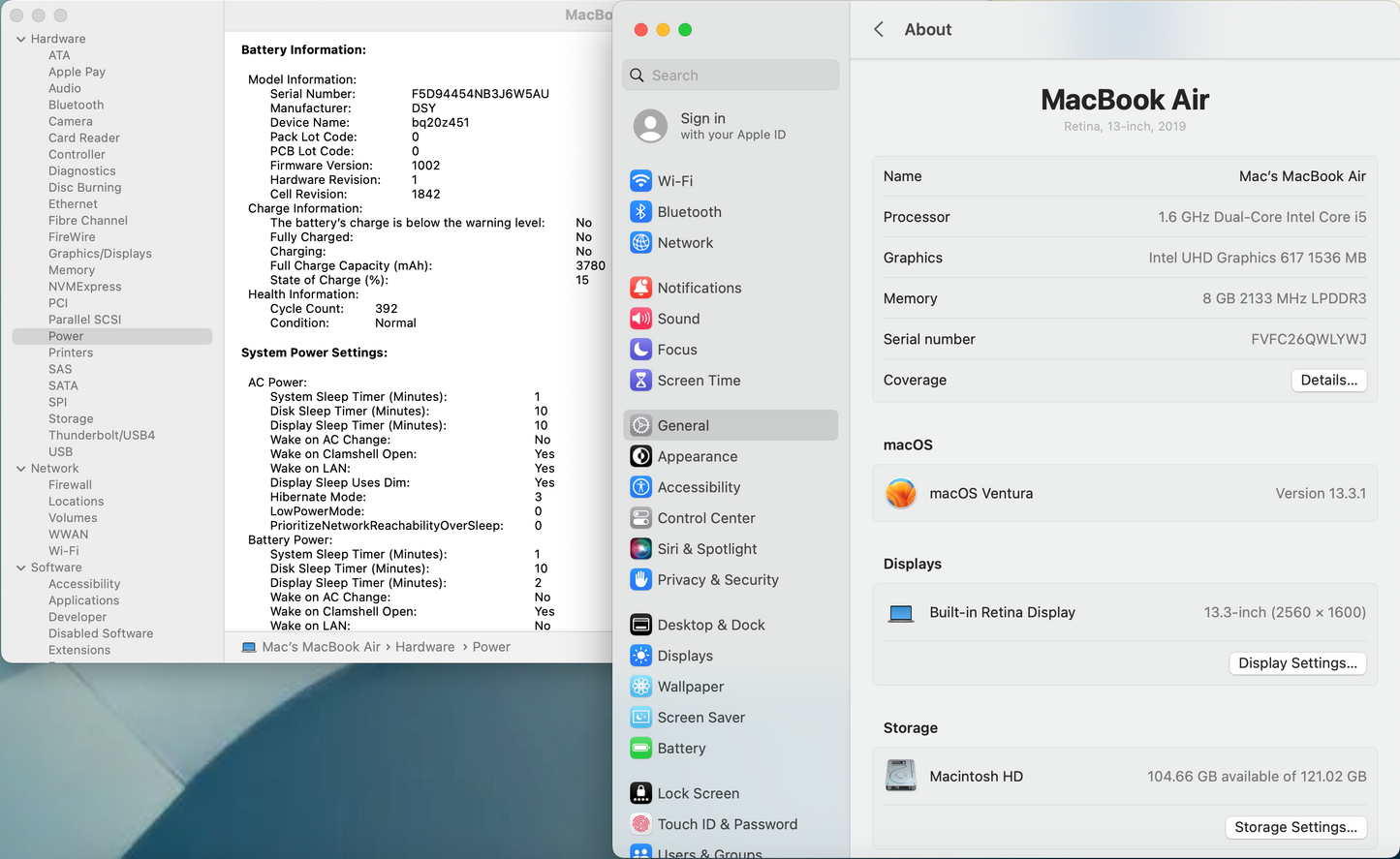This screenshot has width=1400, height=859.
Task: Click the Appearance icon
Action: [696, 456]
